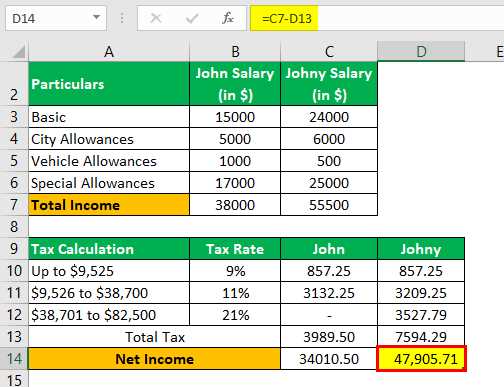Select the 9% tax rate cell
Viewport: 504px width, 387px height.
coord(235,271)
